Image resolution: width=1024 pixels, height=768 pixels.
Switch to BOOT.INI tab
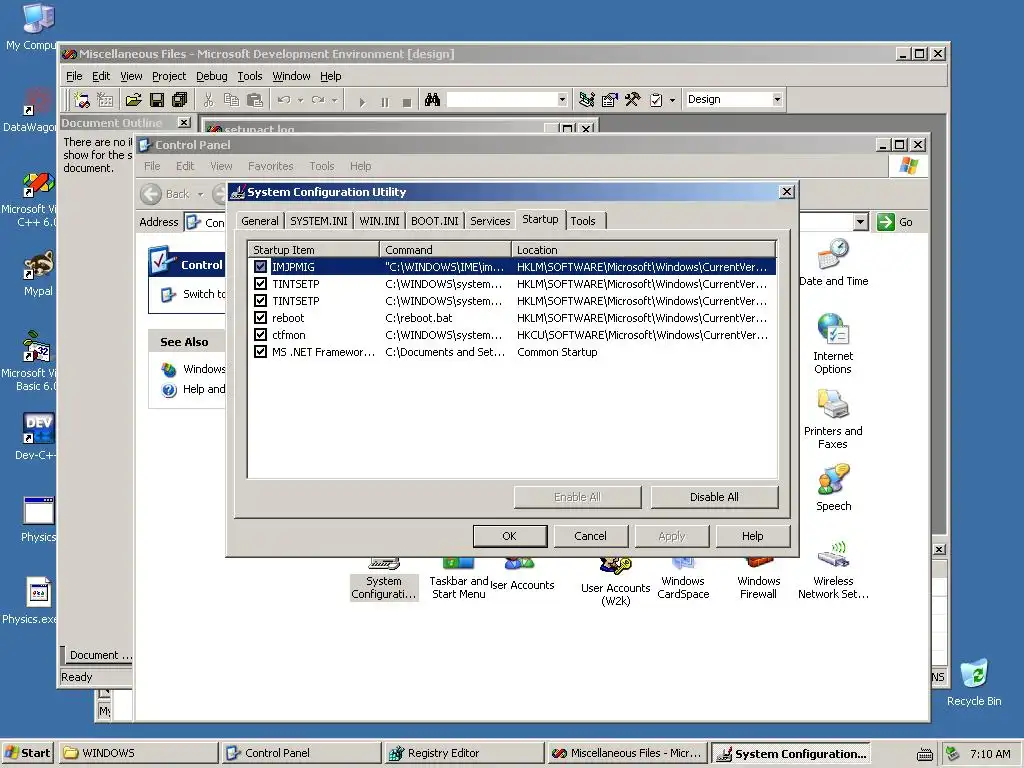click(435, 221)
